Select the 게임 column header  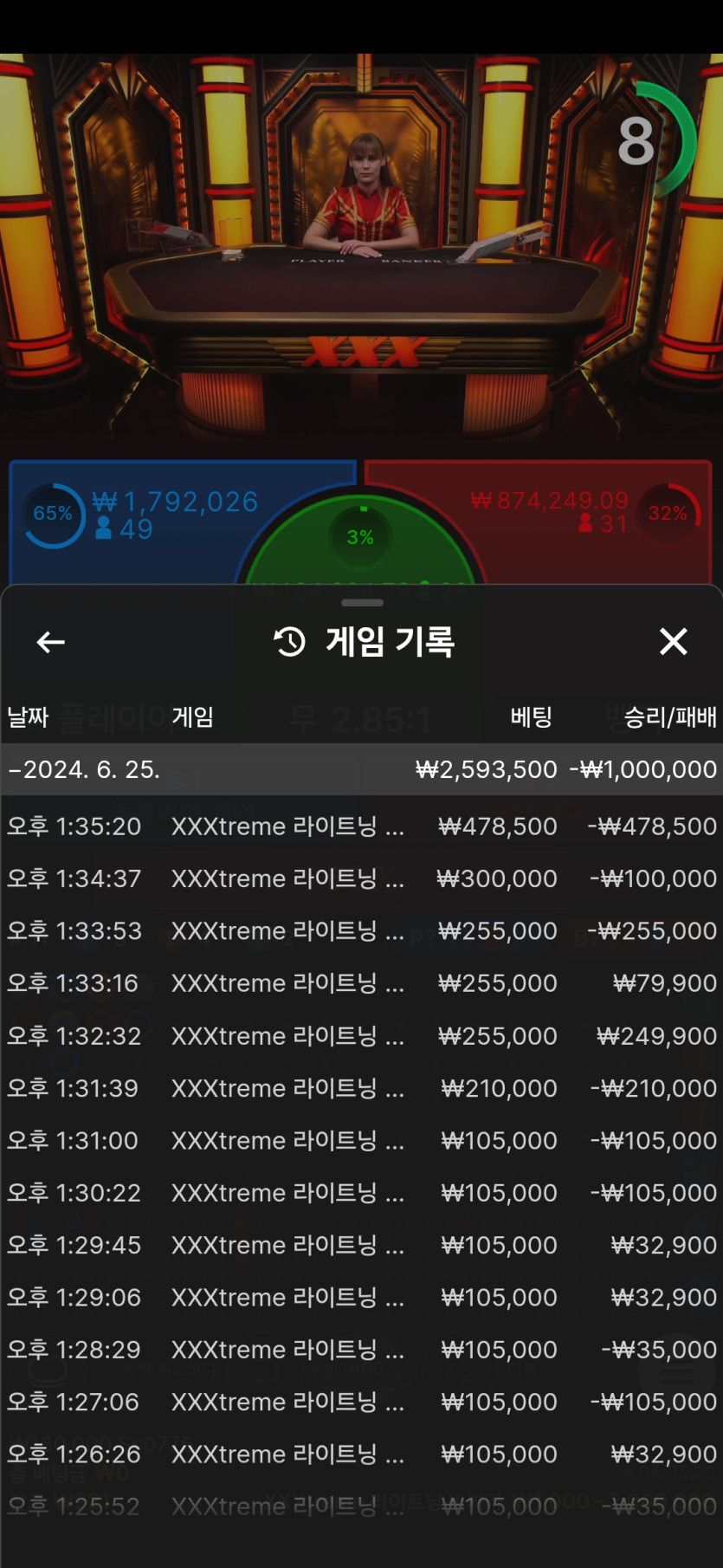point(192,716)
